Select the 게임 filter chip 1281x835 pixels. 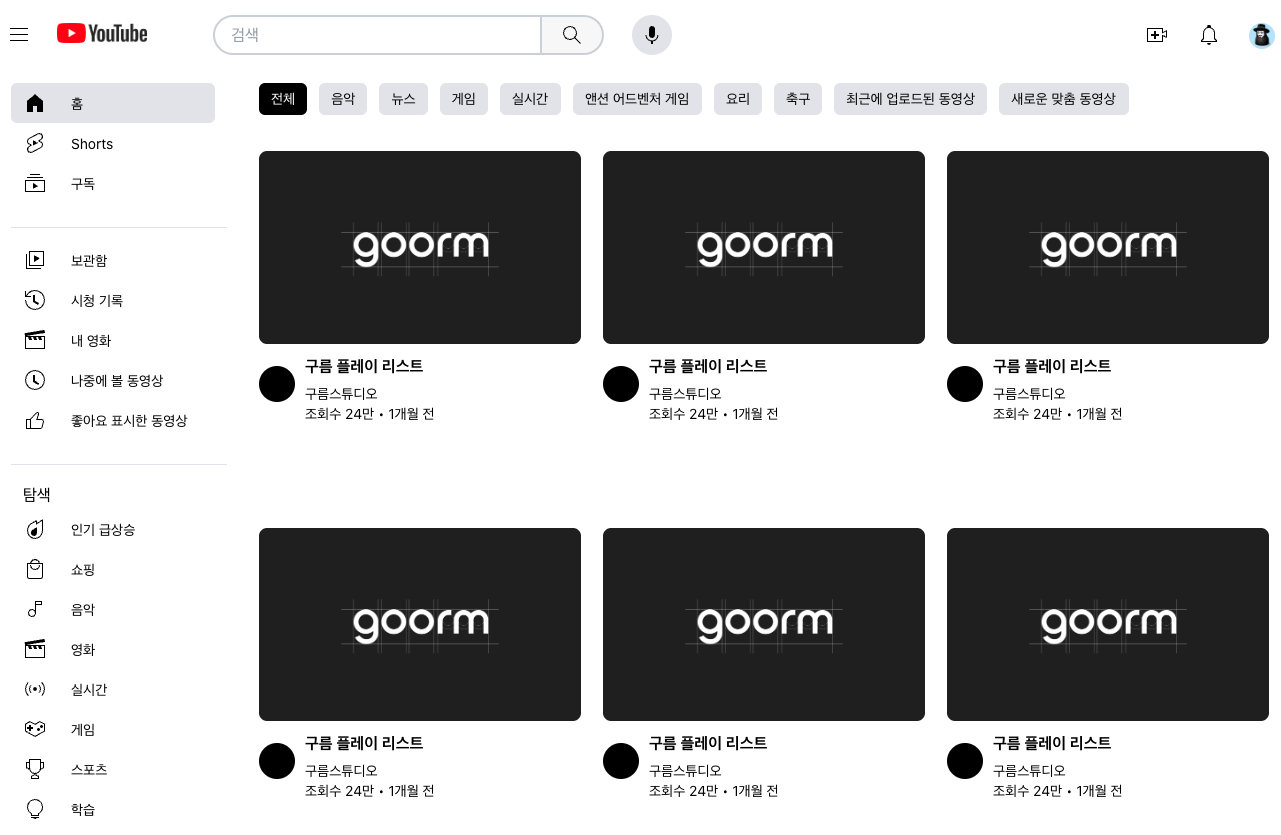click(x=464, y=99)
